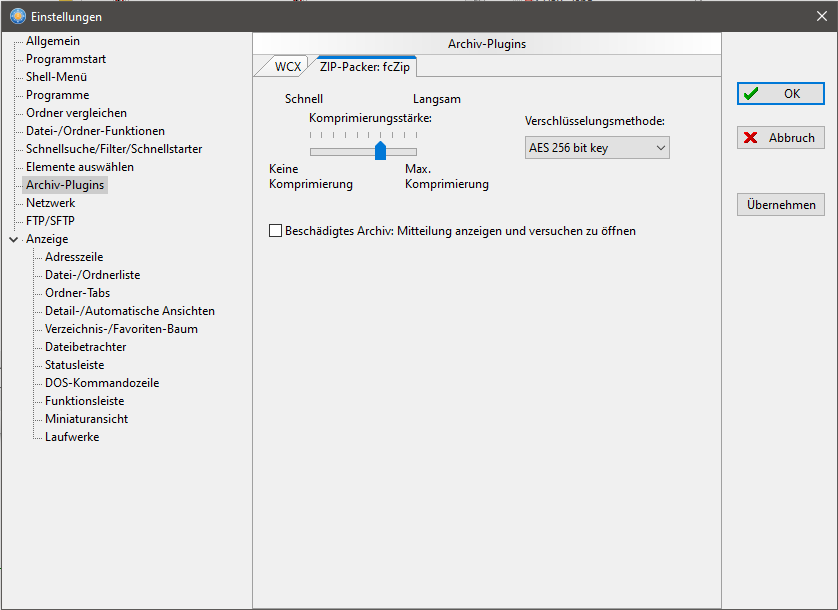Open the Netzwerk settings page

click(x=51, y=203)
